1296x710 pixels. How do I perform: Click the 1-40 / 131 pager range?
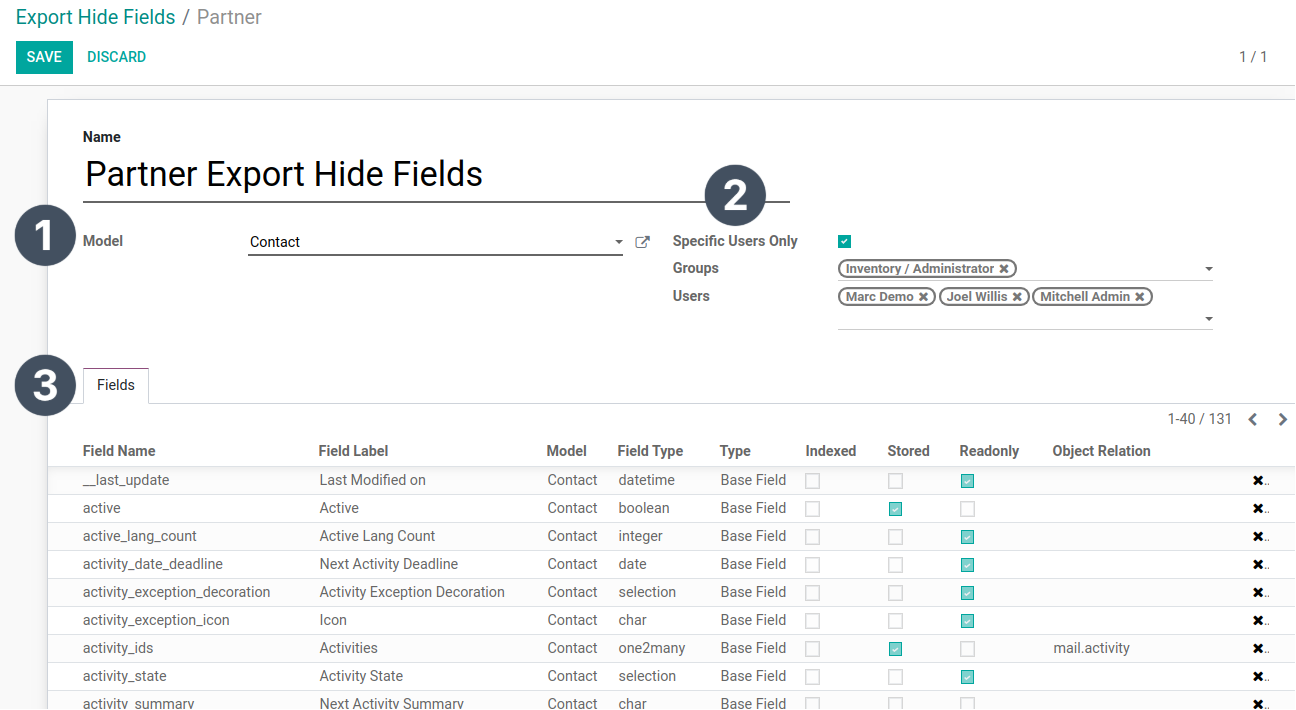point(1200,419)
